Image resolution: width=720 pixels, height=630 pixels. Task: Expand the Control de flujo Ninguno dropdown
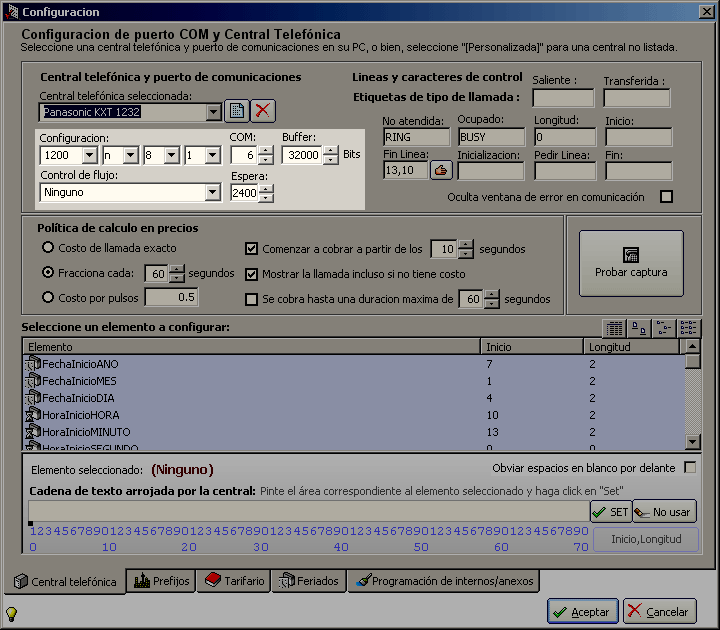pos(213,192)
